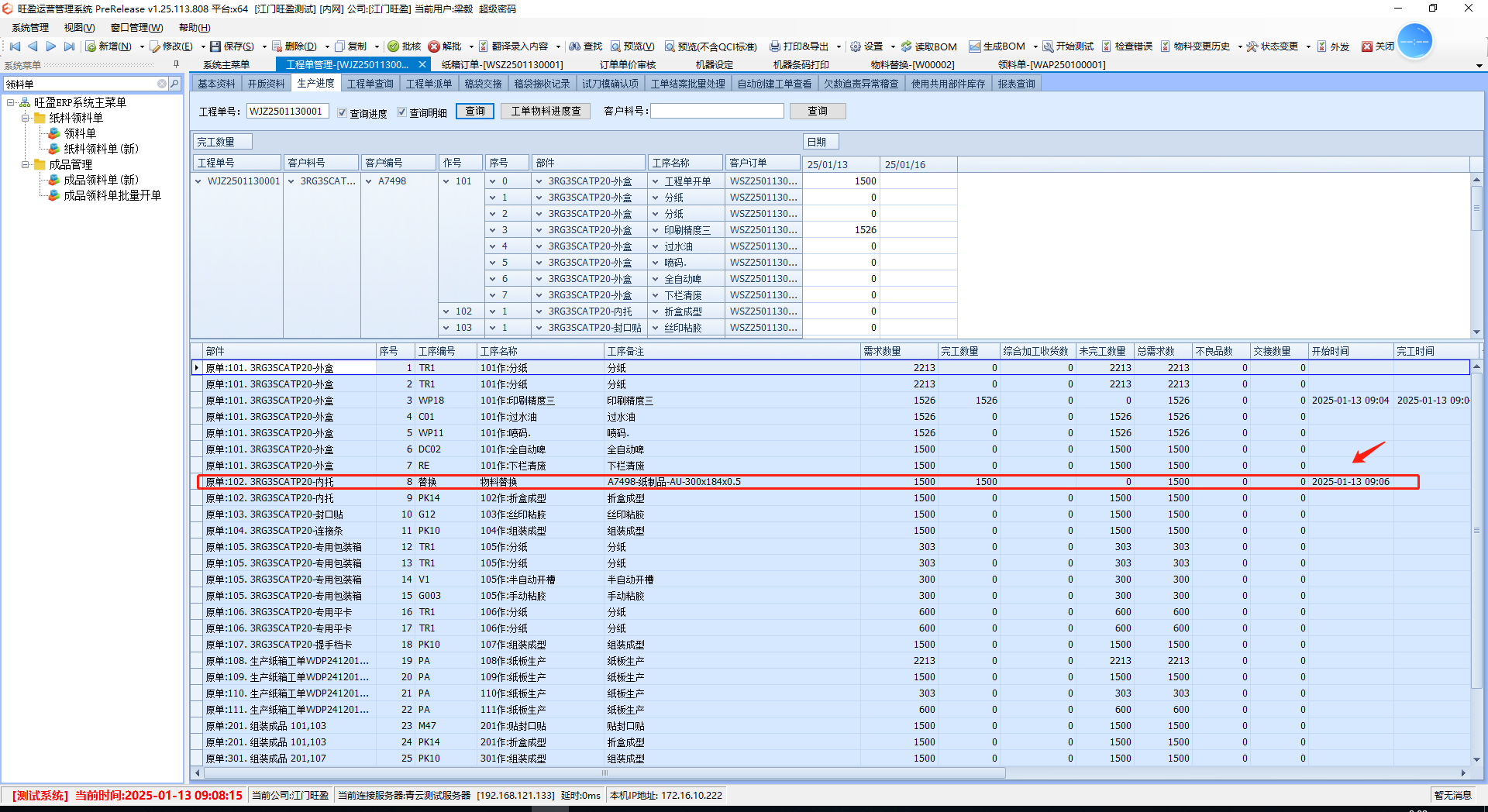The width and height of the screenshot is (1488, 812).
Task: Open the 帮助(H) menu
Action: (x=195, y=28)
